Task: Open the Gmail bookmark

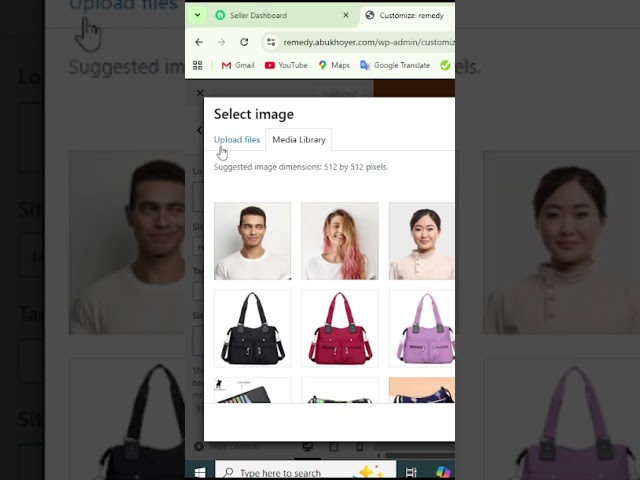Action: tap(238, 65)
